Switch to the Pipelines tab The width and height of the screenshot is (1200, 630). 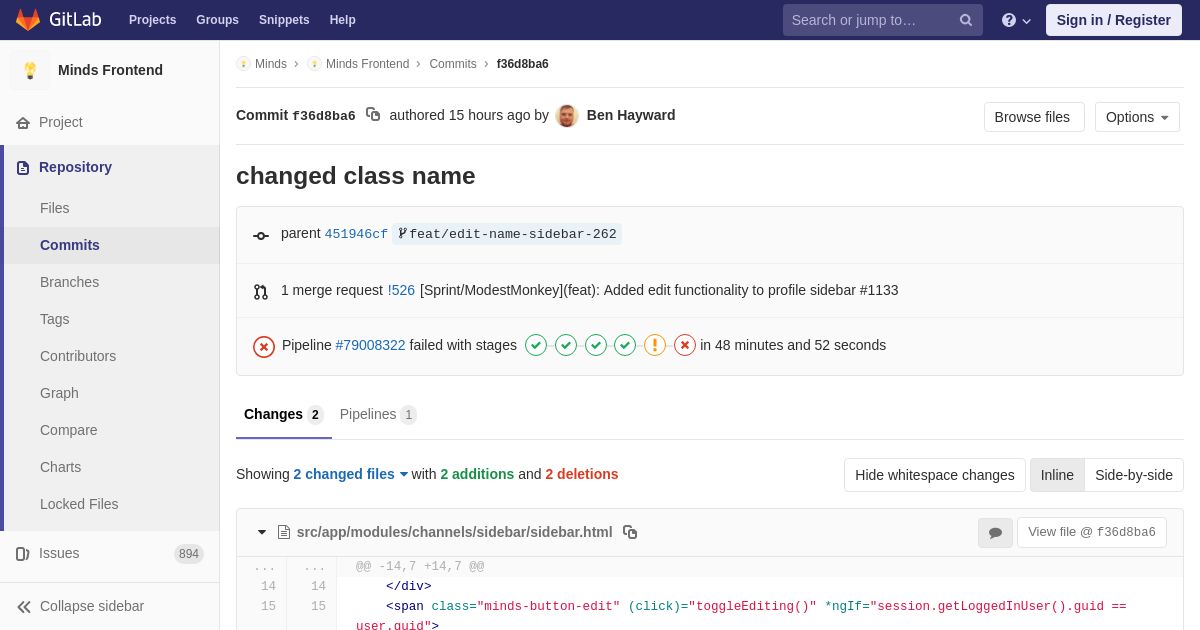point(378,414)
